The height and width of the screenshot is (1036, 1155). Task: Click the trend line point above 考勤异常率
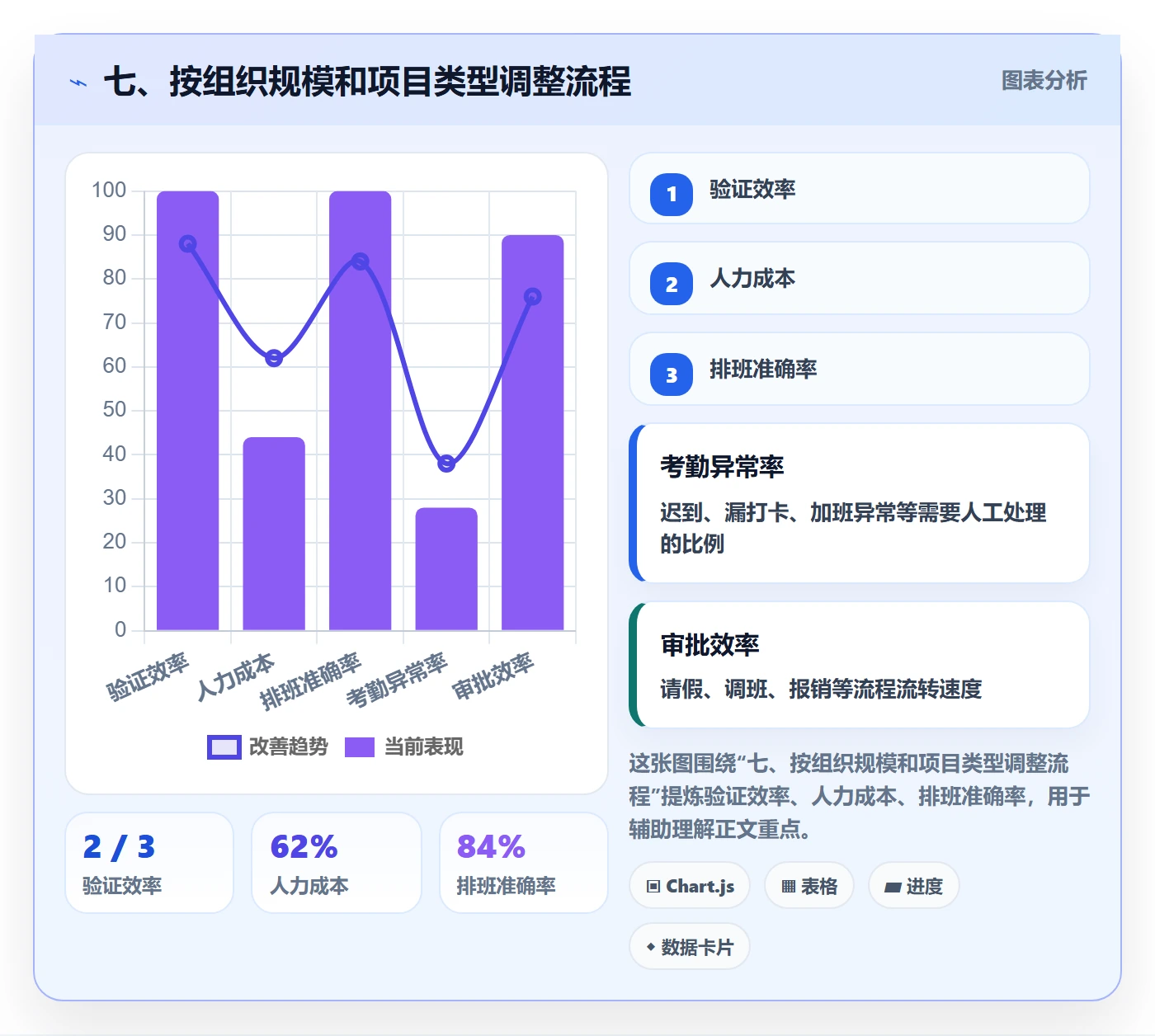(446, 464)
